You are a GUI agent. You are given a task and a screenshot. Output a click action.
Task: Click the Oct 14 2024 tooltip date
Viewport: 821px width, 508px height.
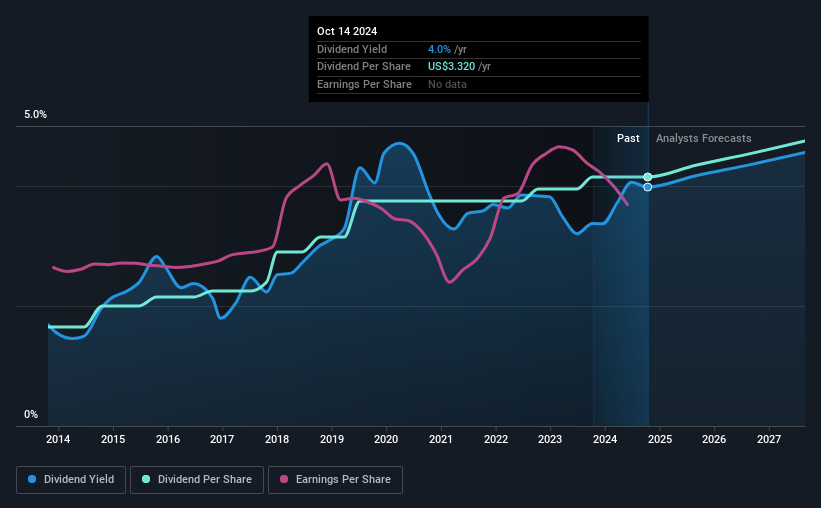(347, 31)
